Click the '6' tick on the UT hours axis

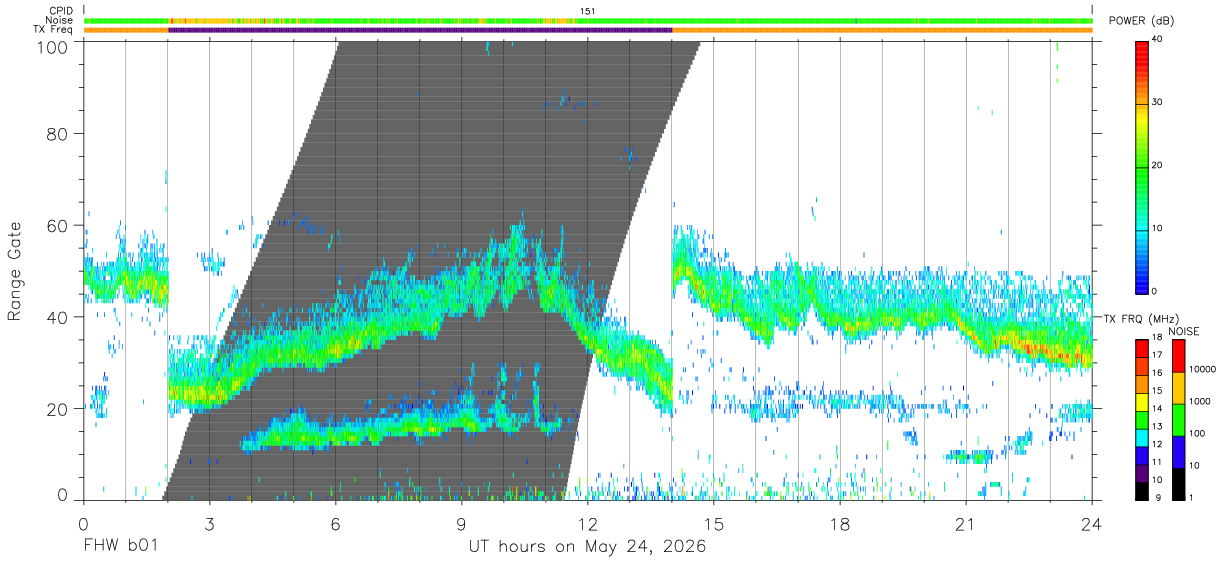(x=336, y=522)
